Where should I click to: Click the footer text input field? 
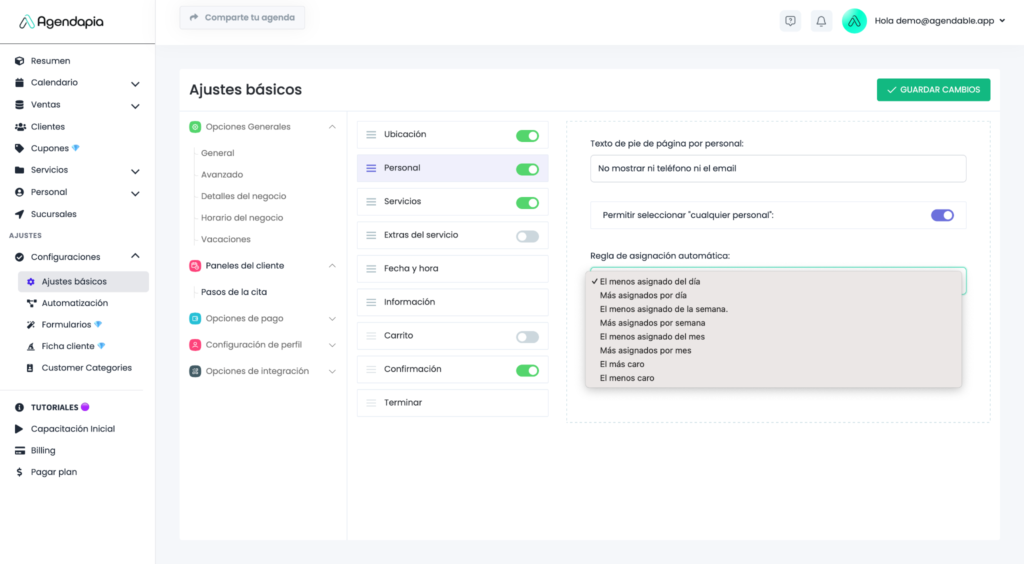coord(778,168)
